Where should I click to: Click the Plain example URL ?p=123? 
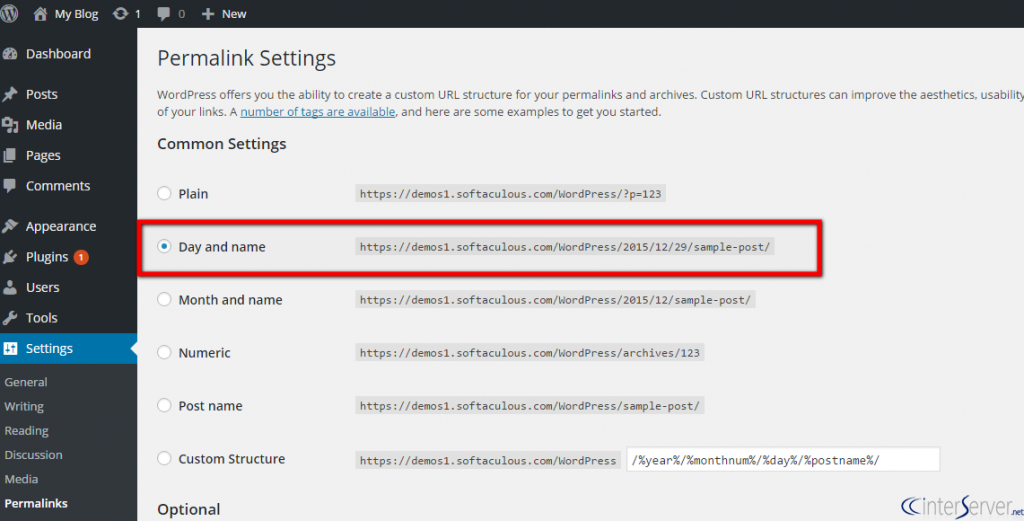coord(510,194)
